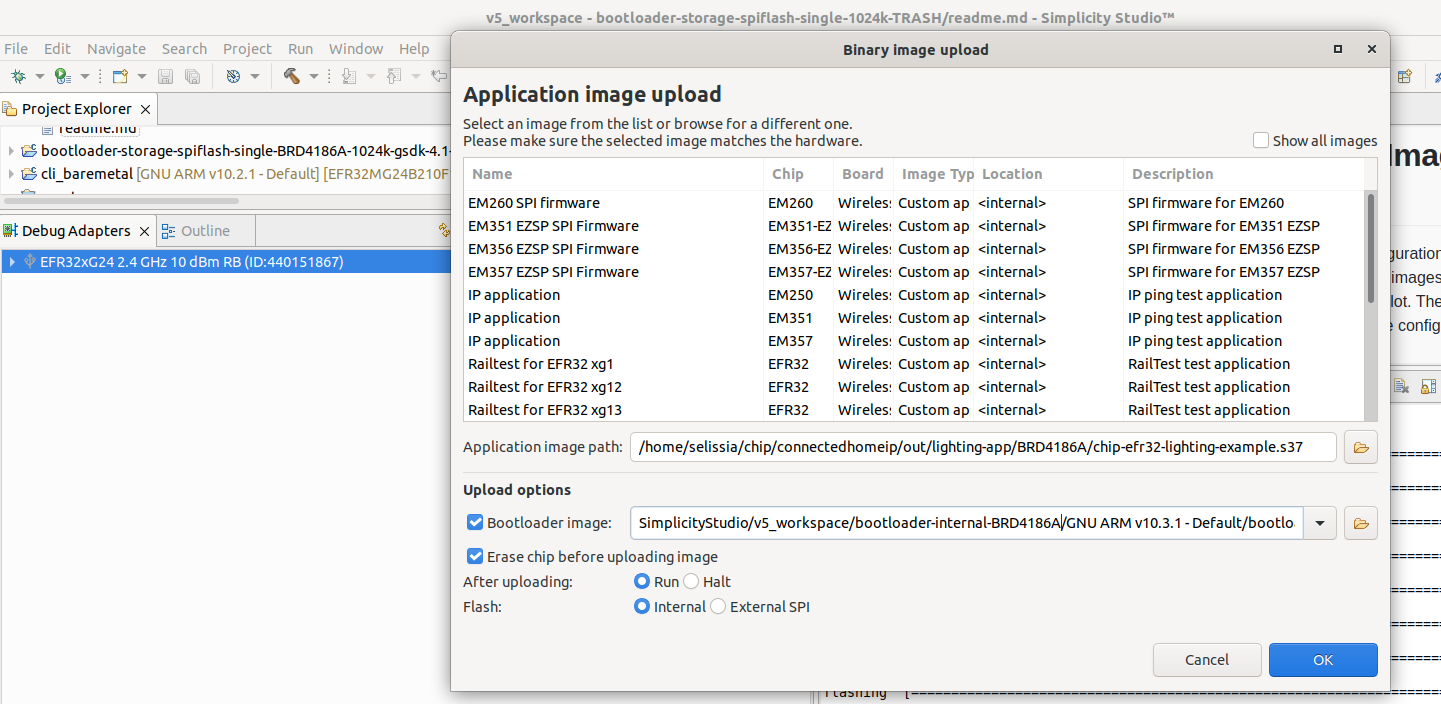Click the New wizard toolbar icon

tap(120, 76)
